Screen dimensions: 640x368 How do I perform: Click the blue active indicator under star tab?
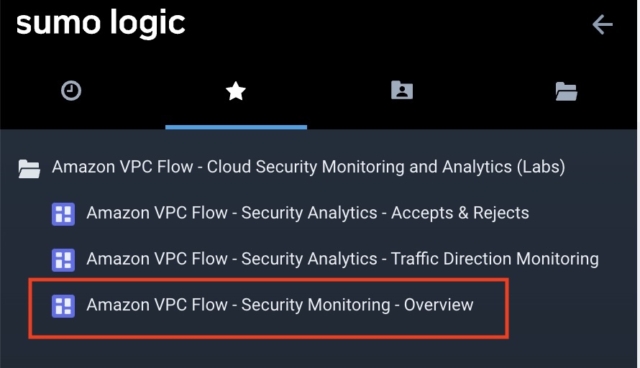tap(236, 127)
